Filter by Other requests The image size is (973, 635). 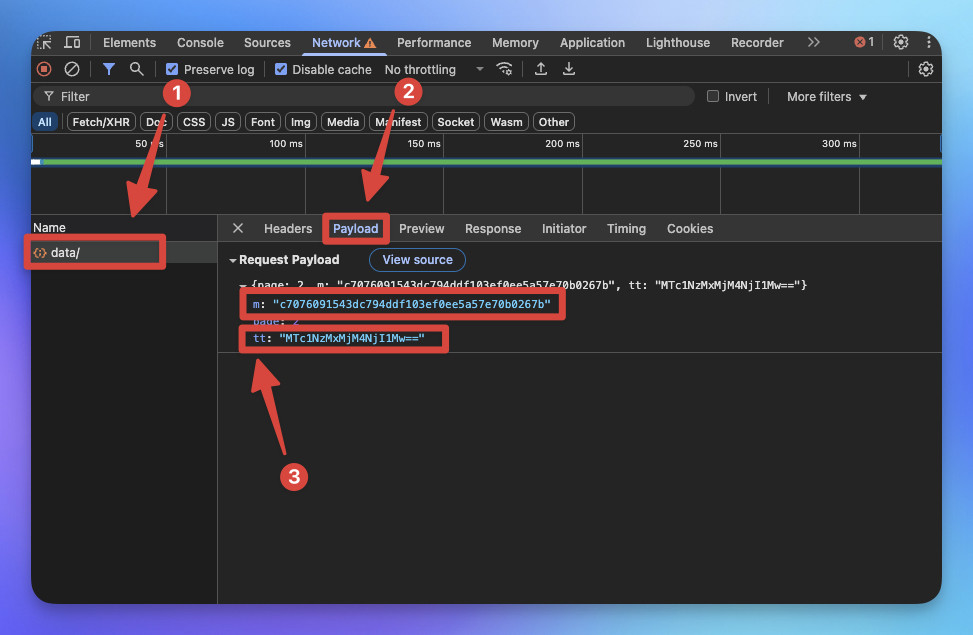(554, 122)
